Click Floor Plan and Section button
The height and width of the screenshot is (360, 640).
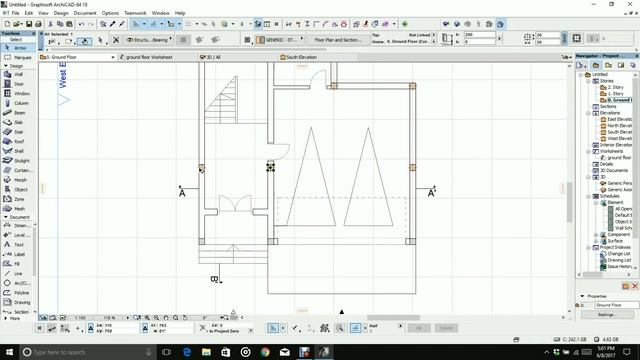pos(338,40)
